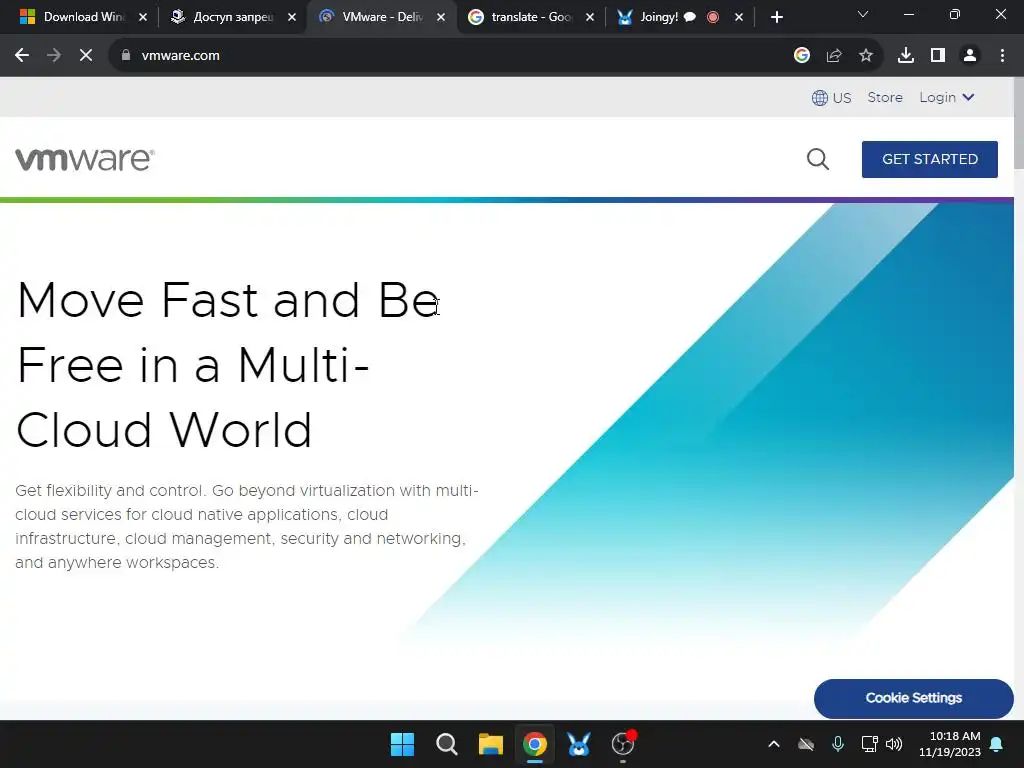Bookmark this page with star icon
The image size is (1024, 768).
click(x=866, y=56)
